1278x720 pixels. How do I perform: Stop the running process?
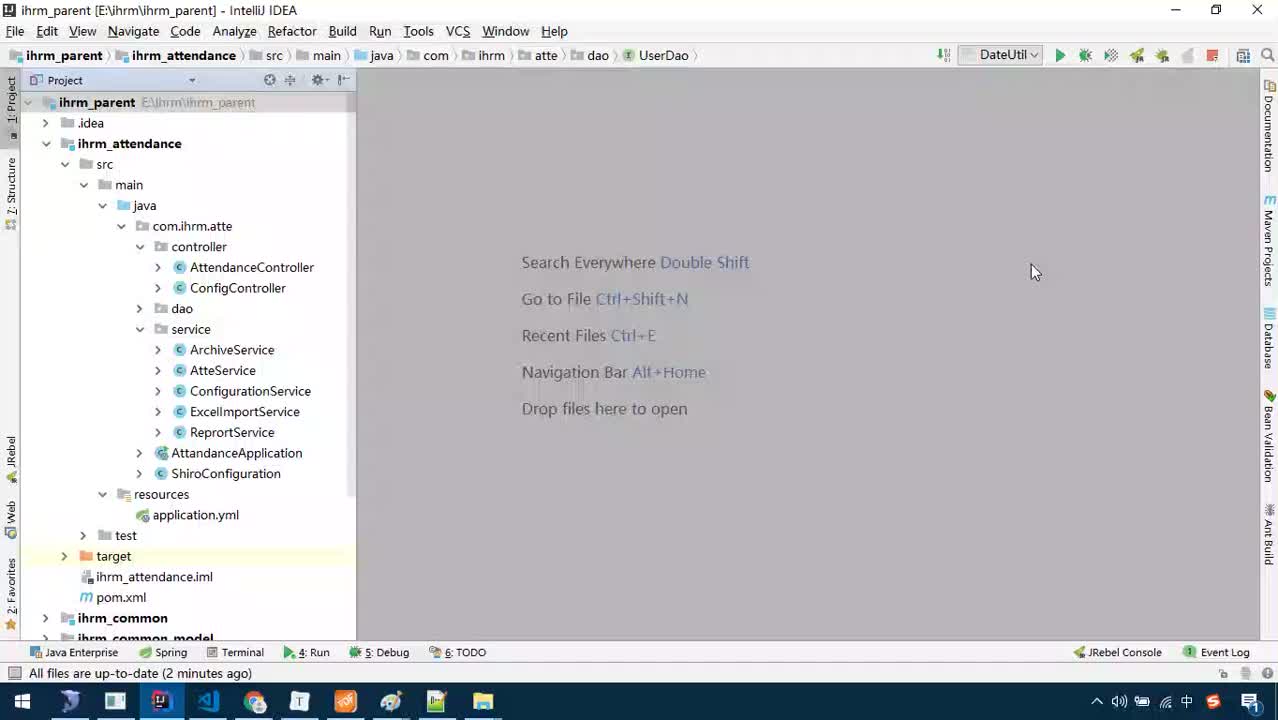click(1212, 56)
